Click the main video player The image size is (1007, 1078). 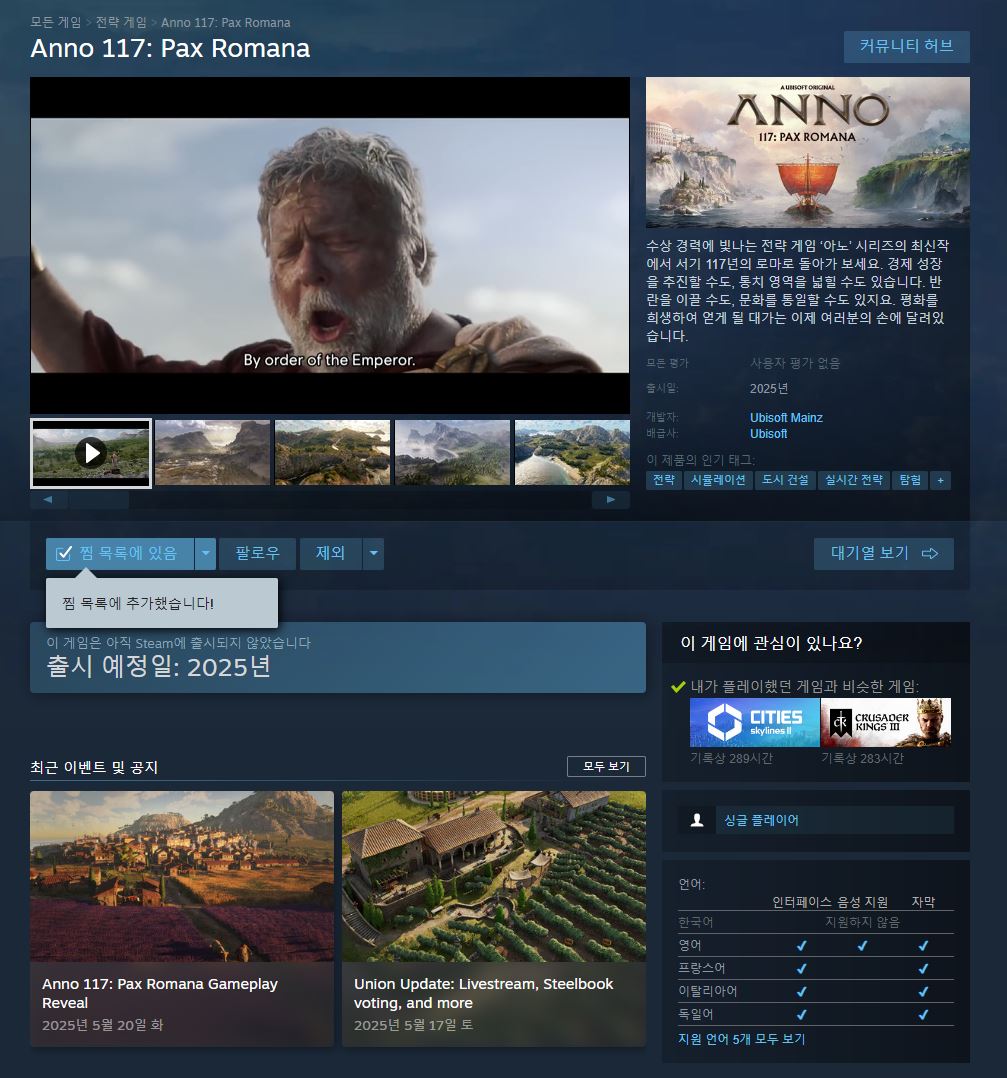[x=330, y=245]
